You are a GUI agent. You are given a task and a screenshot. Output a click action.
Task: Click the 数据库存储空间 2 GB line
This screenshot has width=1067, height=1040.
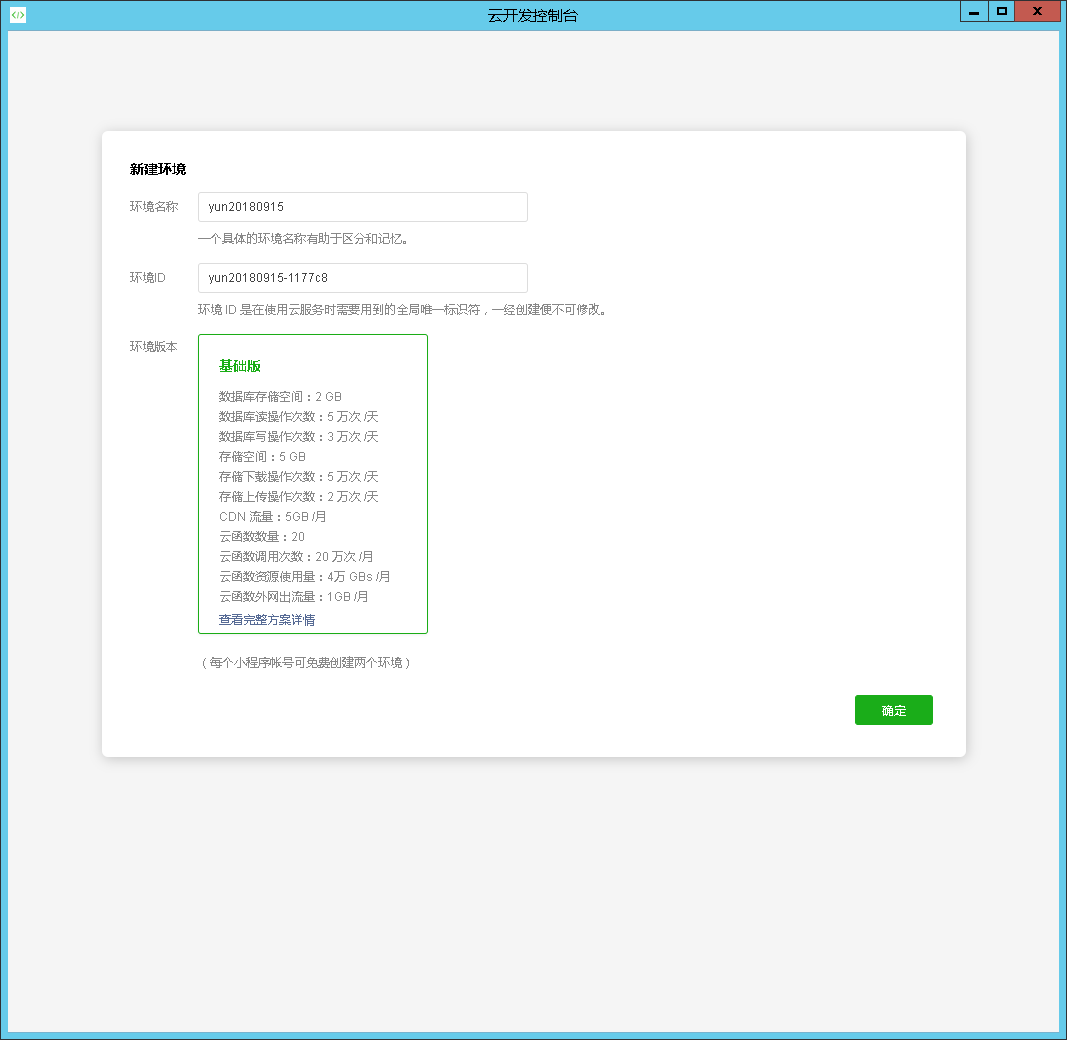pos(280,397)
